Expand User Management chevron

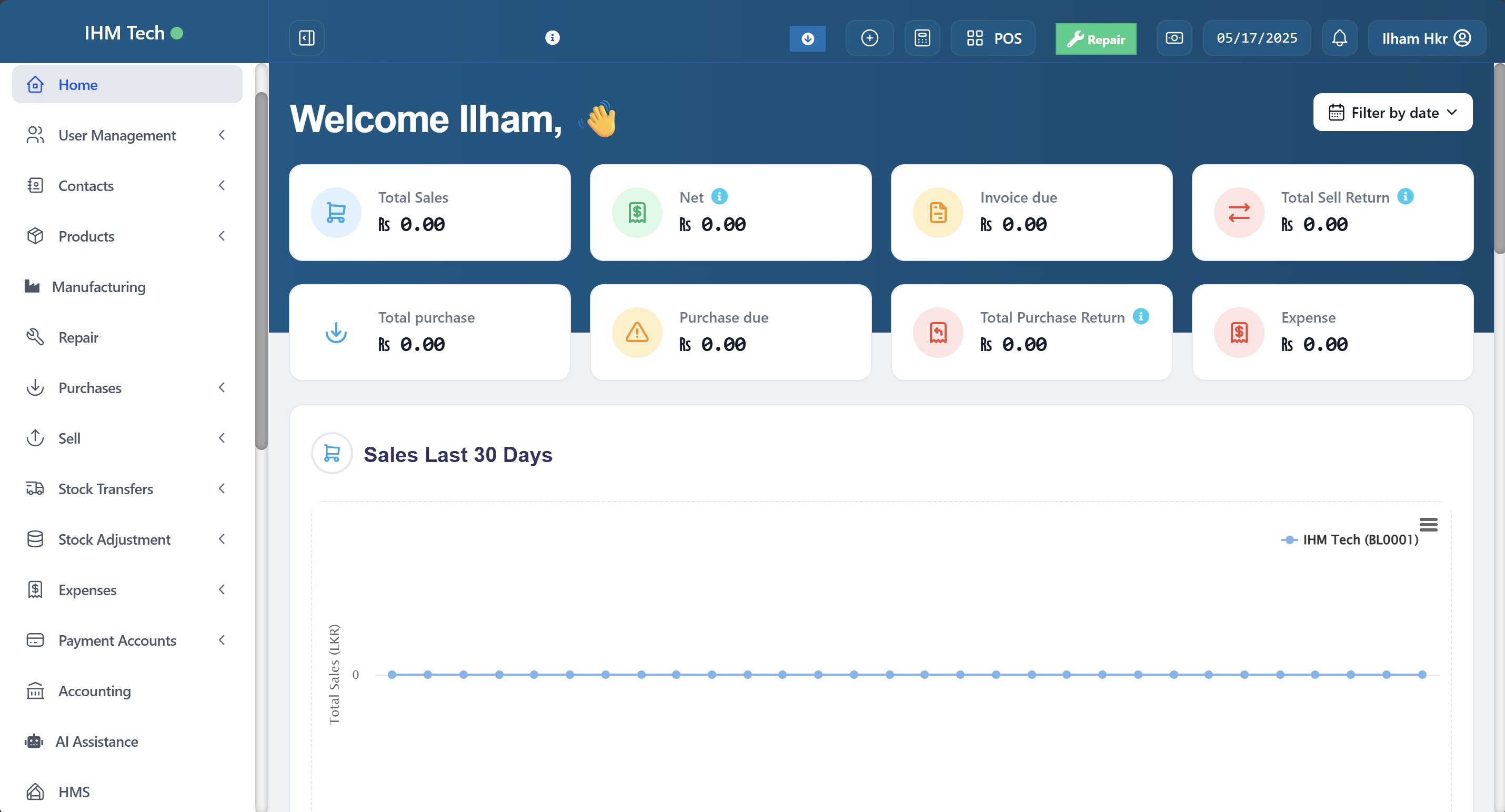(222, 135)
